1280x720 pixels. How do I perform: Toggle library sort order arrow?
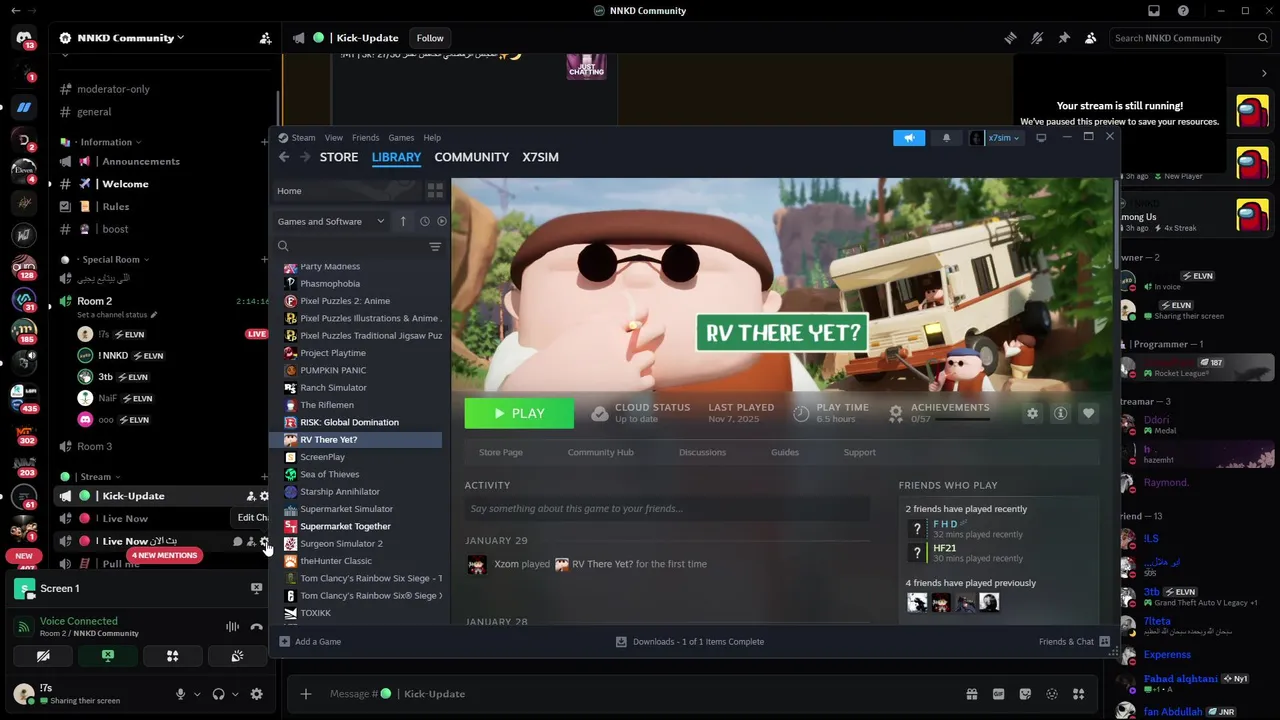(403, 221)
